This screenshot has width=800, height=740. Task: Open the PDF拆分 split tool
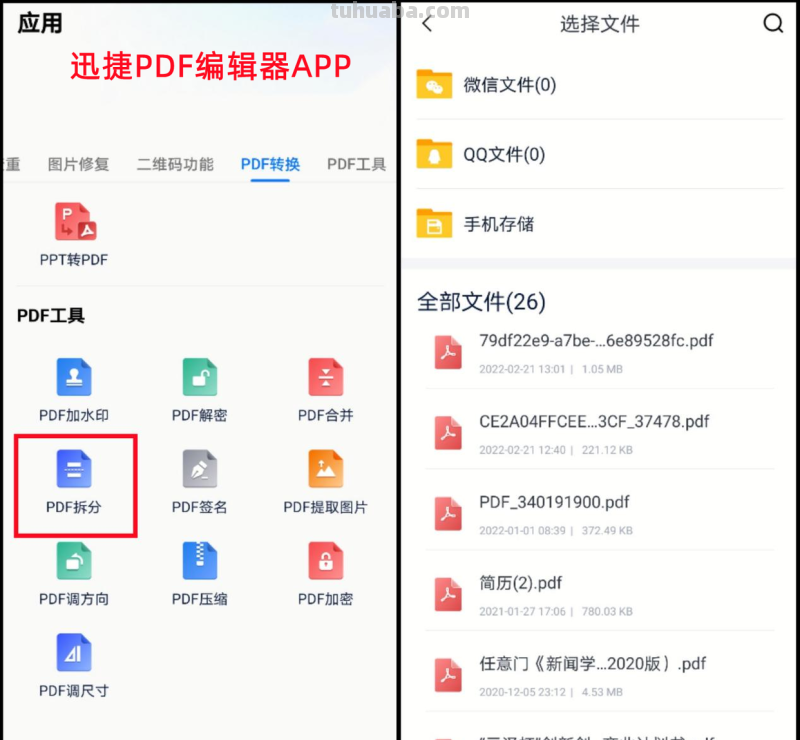tap(74, 482)
